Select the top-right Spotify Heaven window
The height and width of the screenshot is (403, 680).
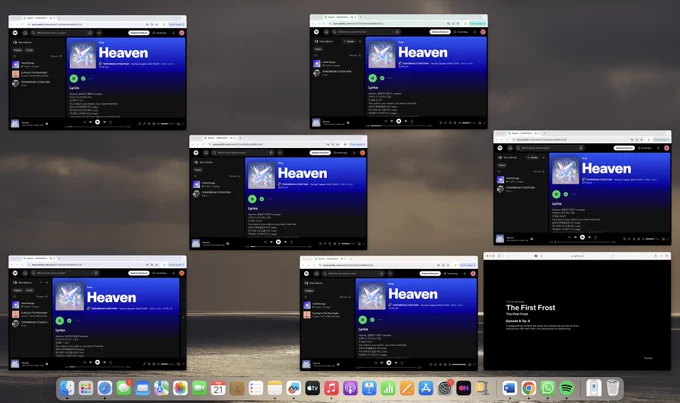[x=399, y=72]
